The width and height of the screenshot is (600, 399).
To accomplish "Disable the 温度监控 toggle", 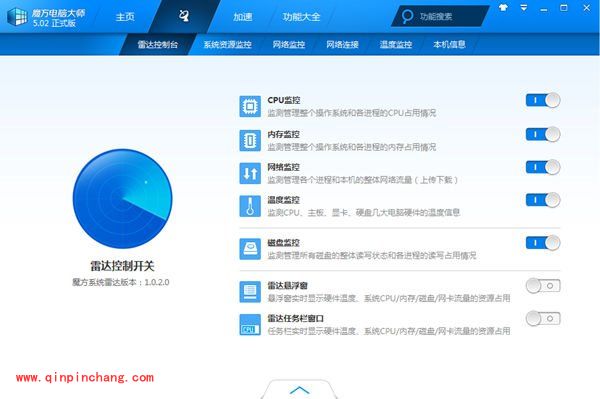I will pyautogui.click(x=543, y=200).
